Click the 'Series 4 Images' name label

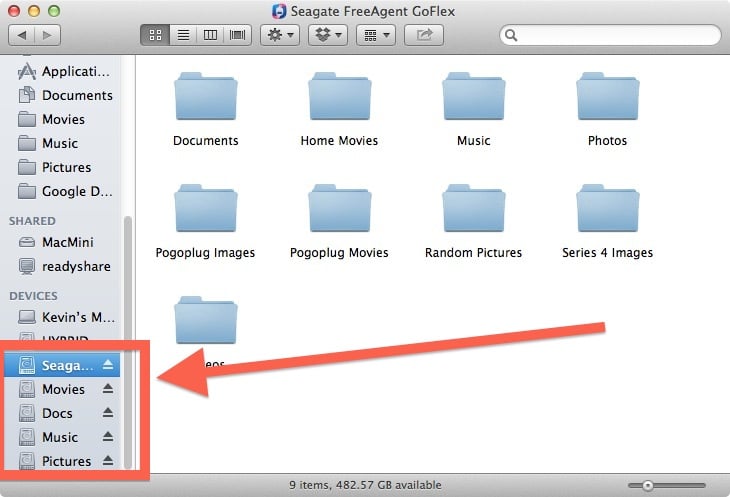tap(608, 253)
